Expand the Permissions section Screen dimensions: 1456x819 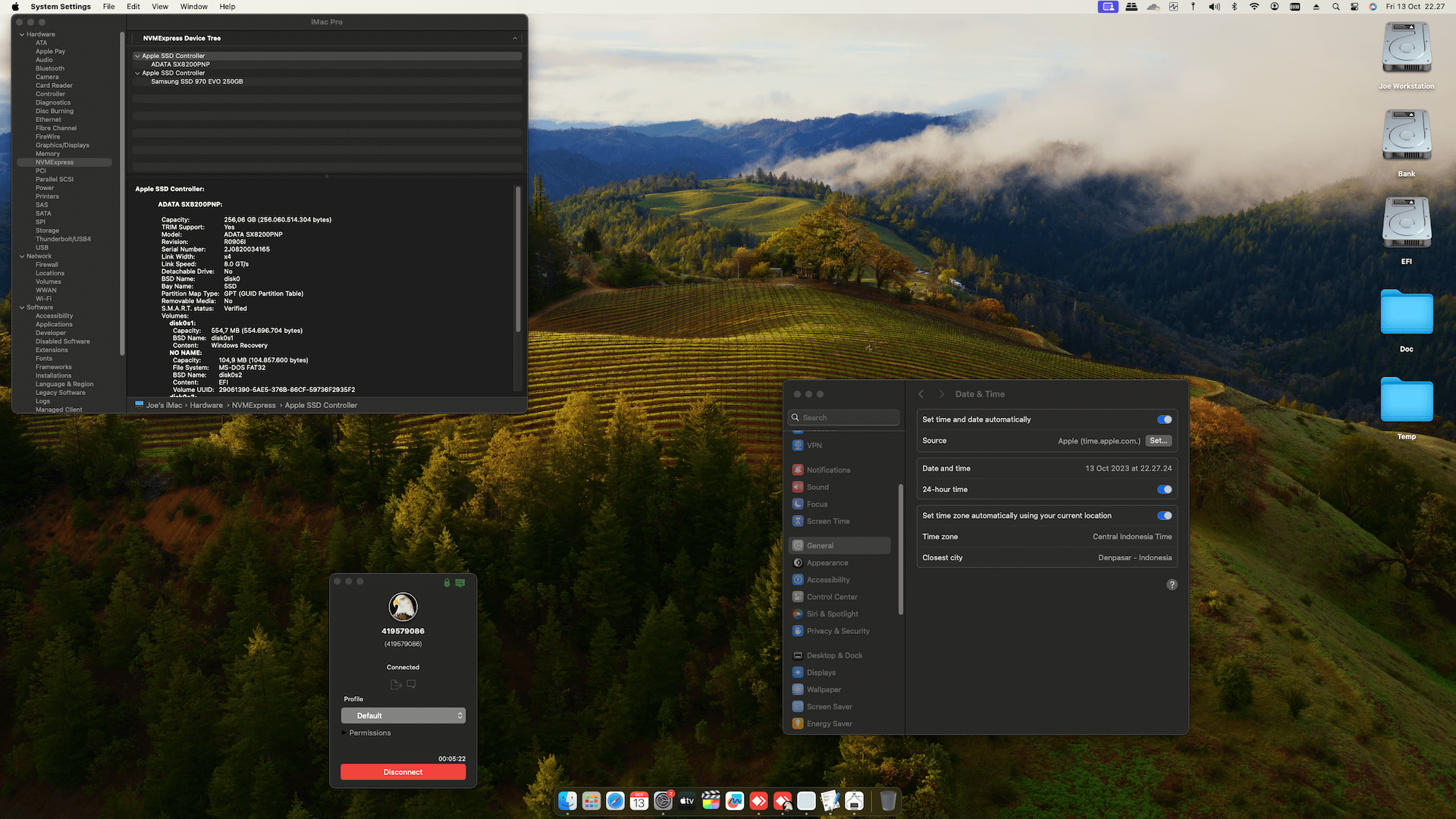coord(345,733)
